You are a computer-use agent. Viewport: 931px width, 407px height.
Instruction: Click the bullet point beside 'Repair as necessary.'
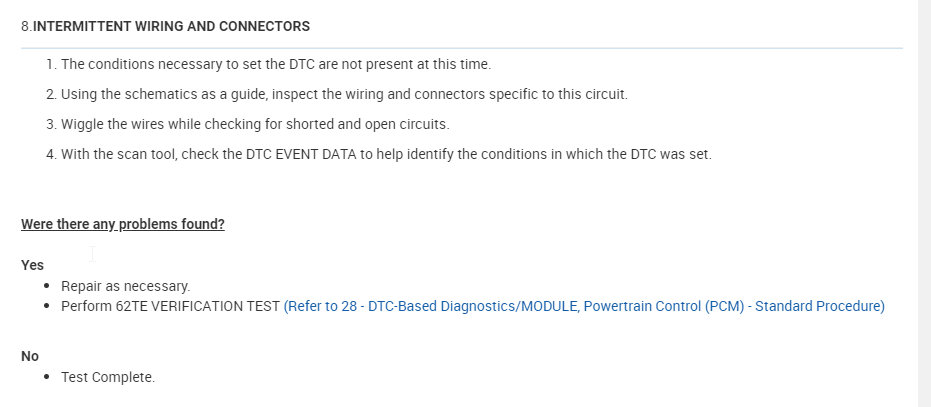pyautogui.click(x=48, y=286)
